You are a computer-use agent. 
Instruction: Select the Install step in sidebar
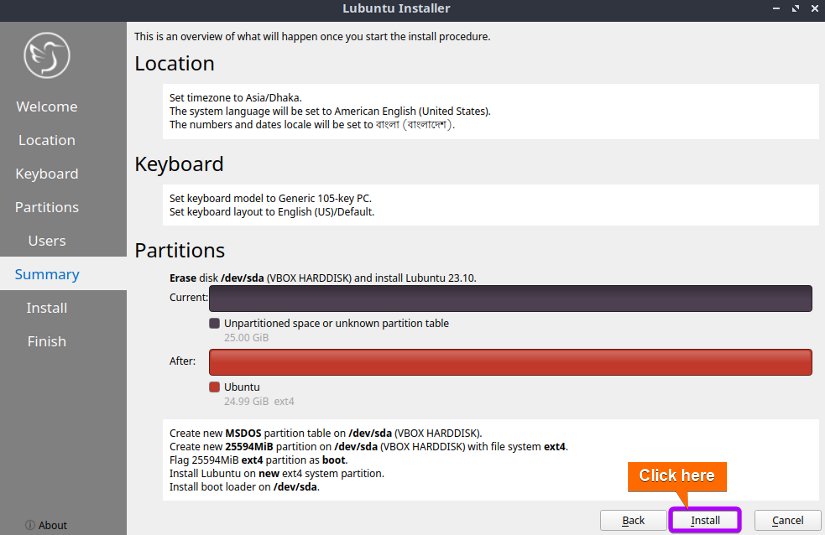click(x=47, y=308)
